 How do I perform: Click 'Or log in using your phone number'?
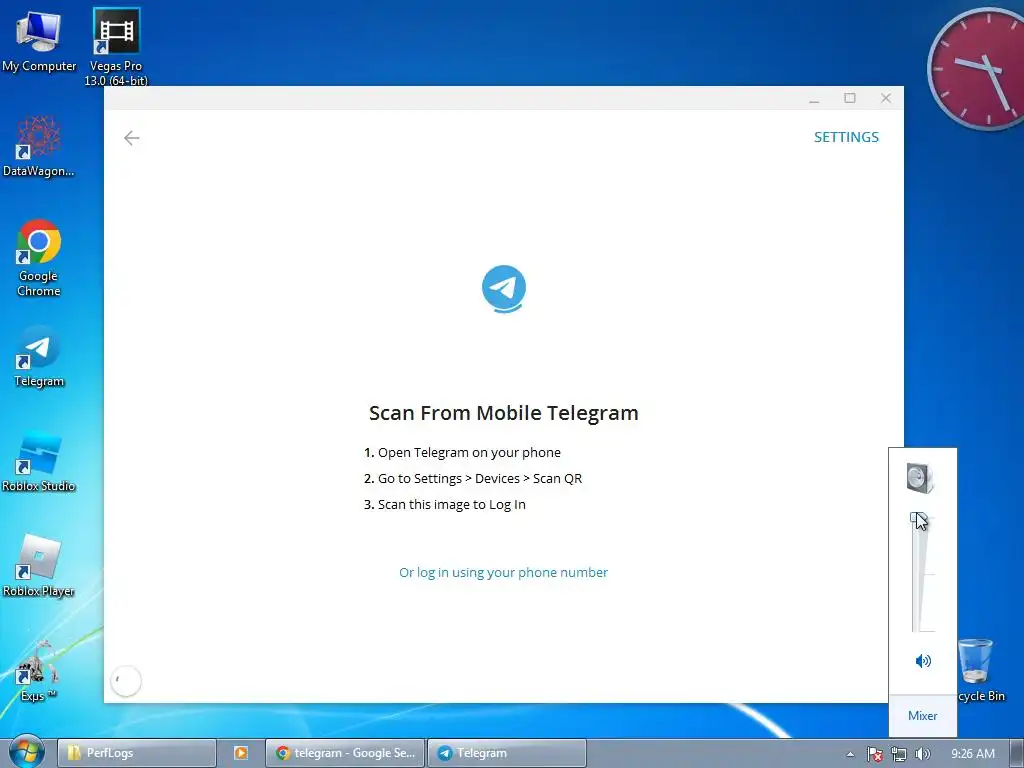[504, 573]
